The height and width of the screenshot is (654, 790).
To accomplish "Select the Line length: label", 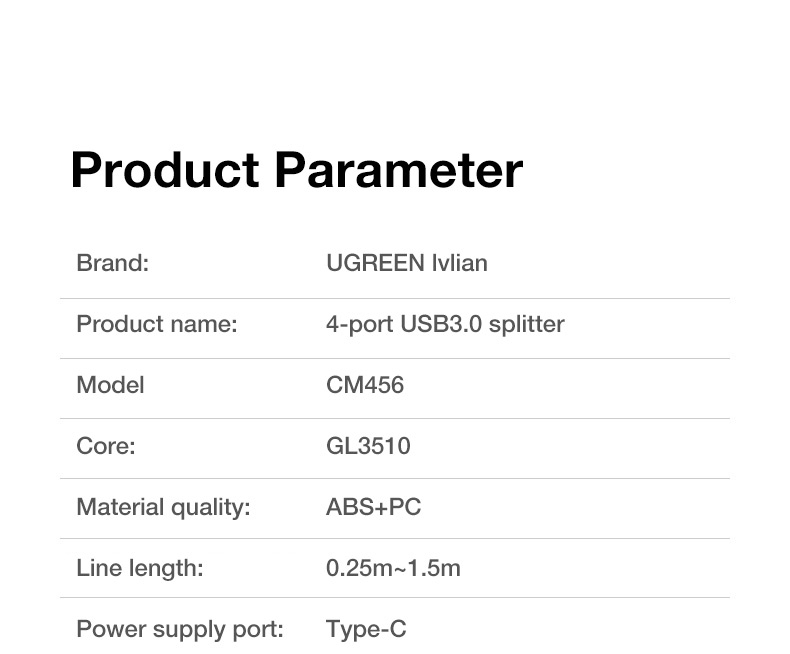I will click(x=139, y=568).
